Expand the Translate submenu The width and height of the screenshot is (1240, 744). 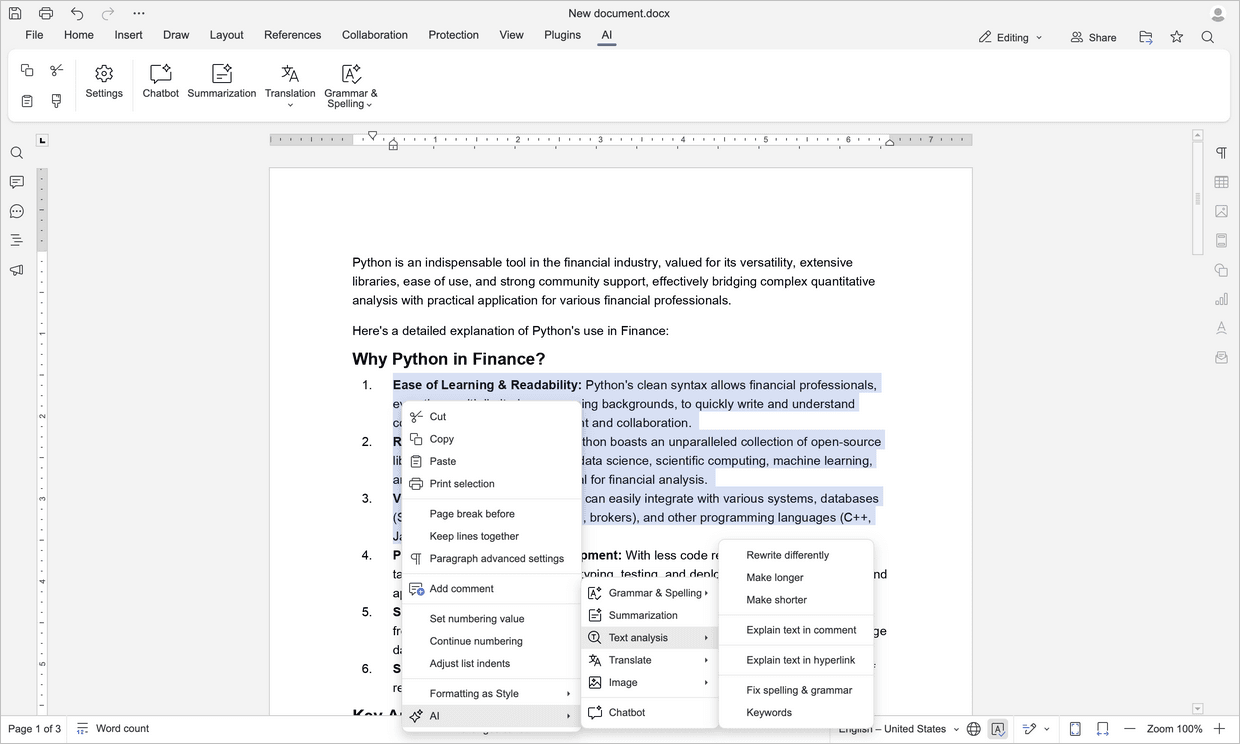(649, 660)
